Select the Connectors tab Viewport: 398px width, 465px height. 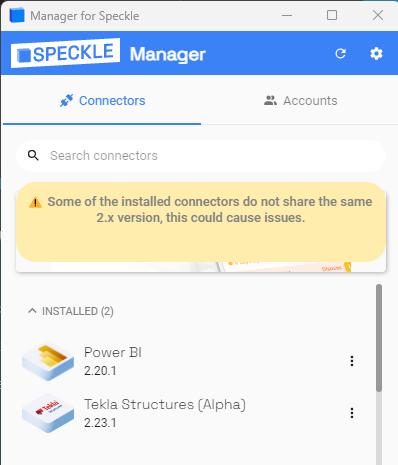pyautogui.click(x=102, y=100)
